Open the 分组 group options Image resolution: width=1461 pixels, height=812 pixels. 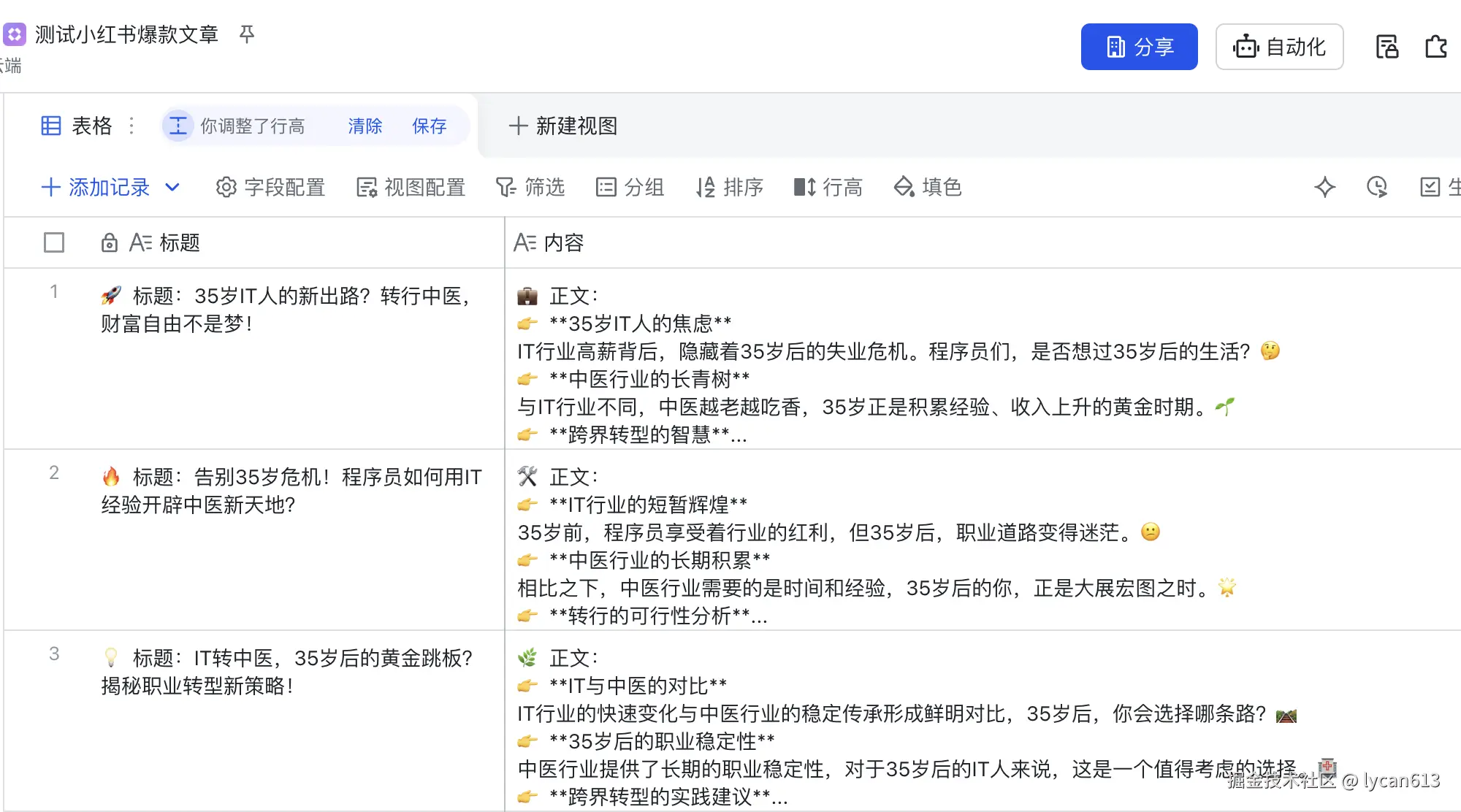click(630, 187)
